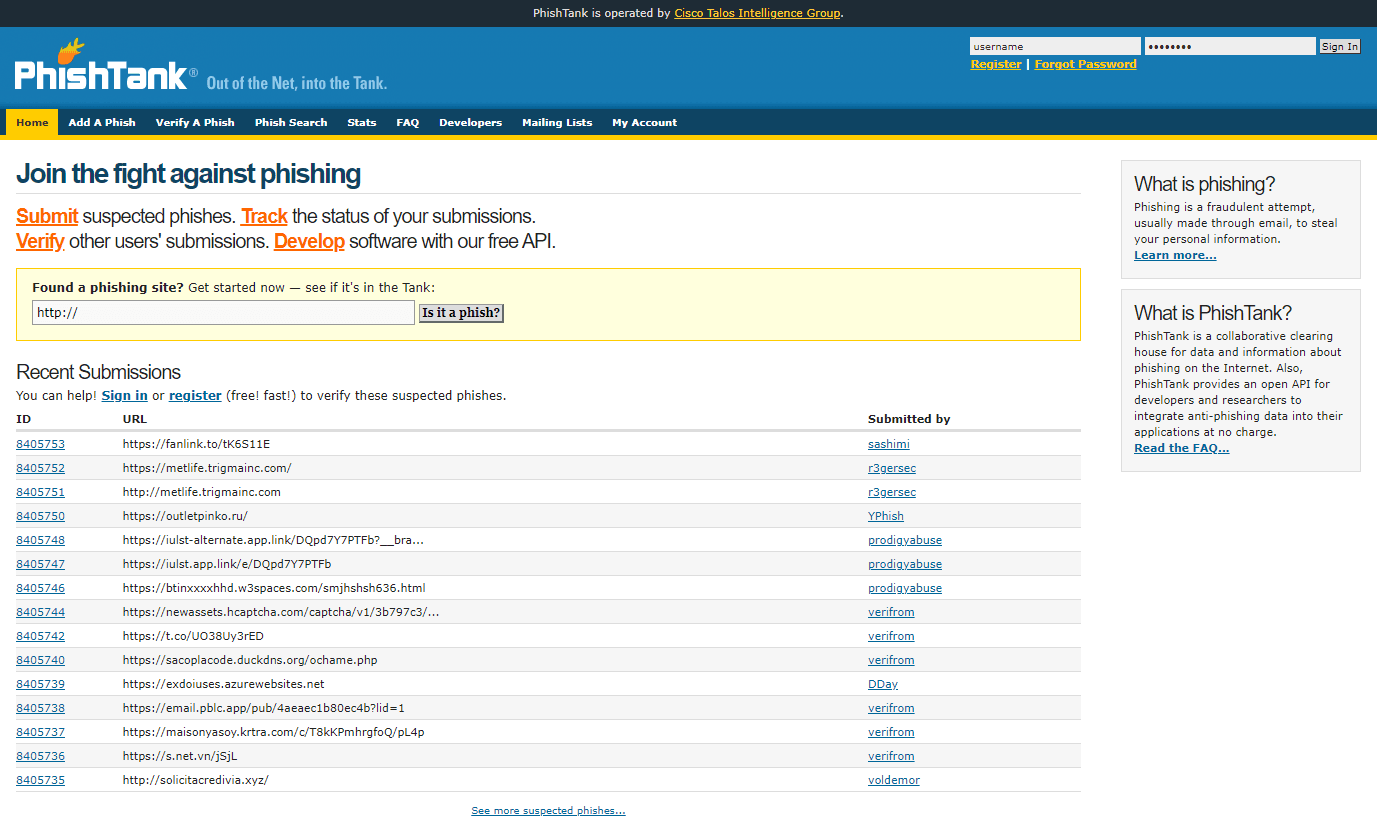Viewport: 1377px width, 825px height.
Task: Click 'Read the FAQ...' link
Action: [1182, 448]
